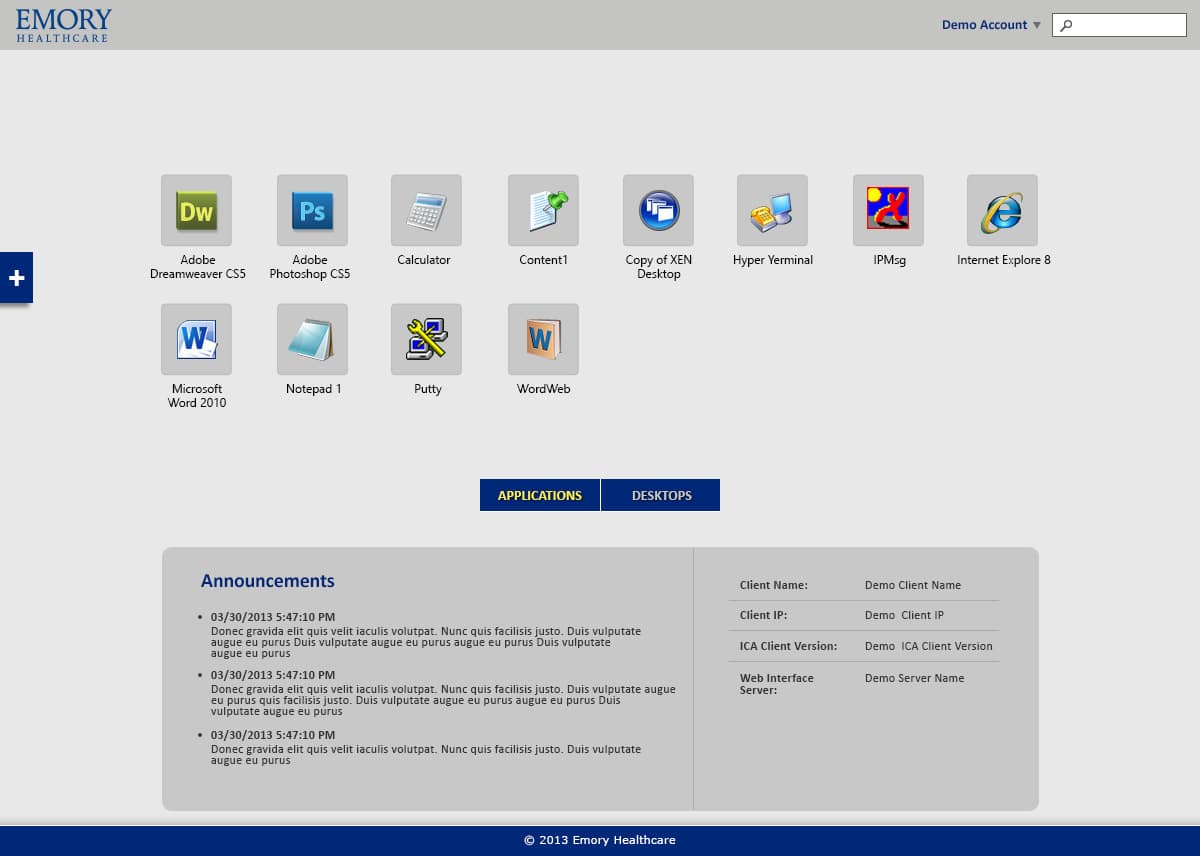Image resolution: width=1200 pixels, height=856 pixels.
Task: Click the magnifier search icon
Action: click(1066, 26)
